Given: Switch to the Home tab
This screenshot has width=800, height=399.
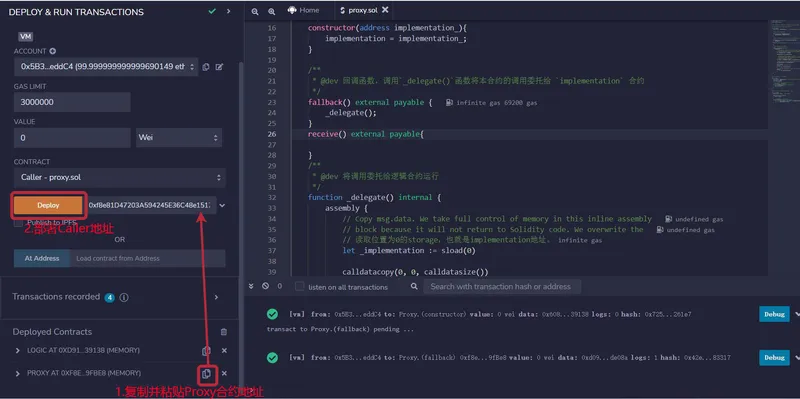Looking at the screenshot, I should coord(304,10).
